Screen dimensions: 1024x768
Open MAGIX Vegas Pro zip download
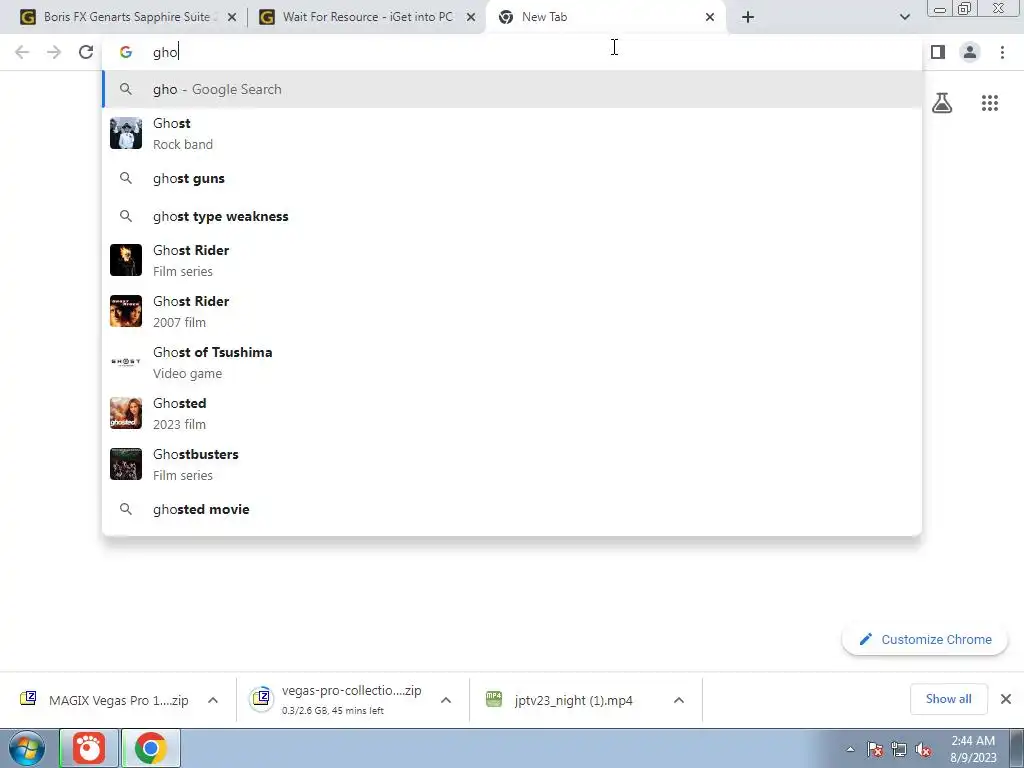click(x=104, y=700)
